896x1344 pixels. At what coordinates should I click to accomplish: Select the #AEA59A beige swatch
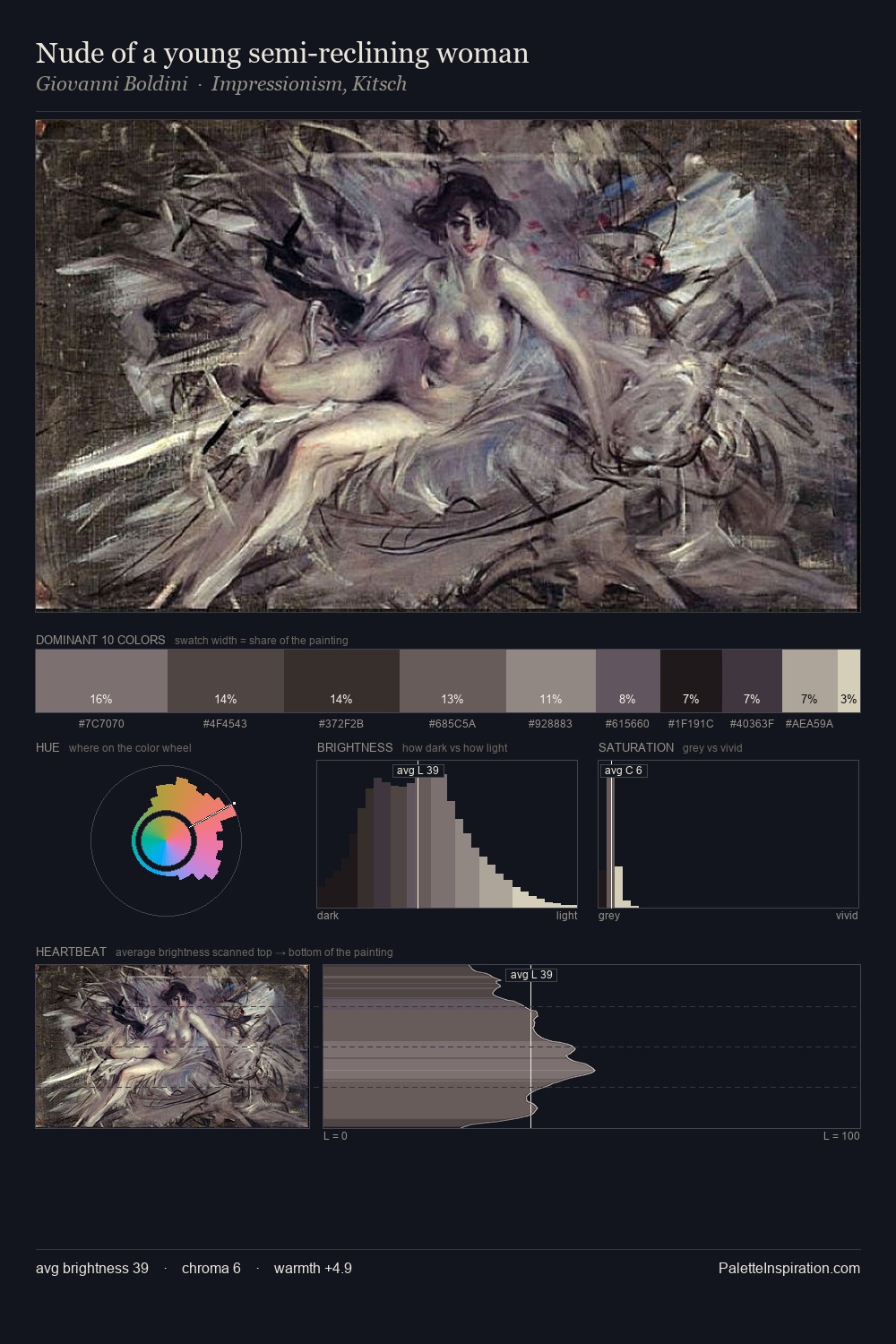pyautogui.click(x=810, y=681)
